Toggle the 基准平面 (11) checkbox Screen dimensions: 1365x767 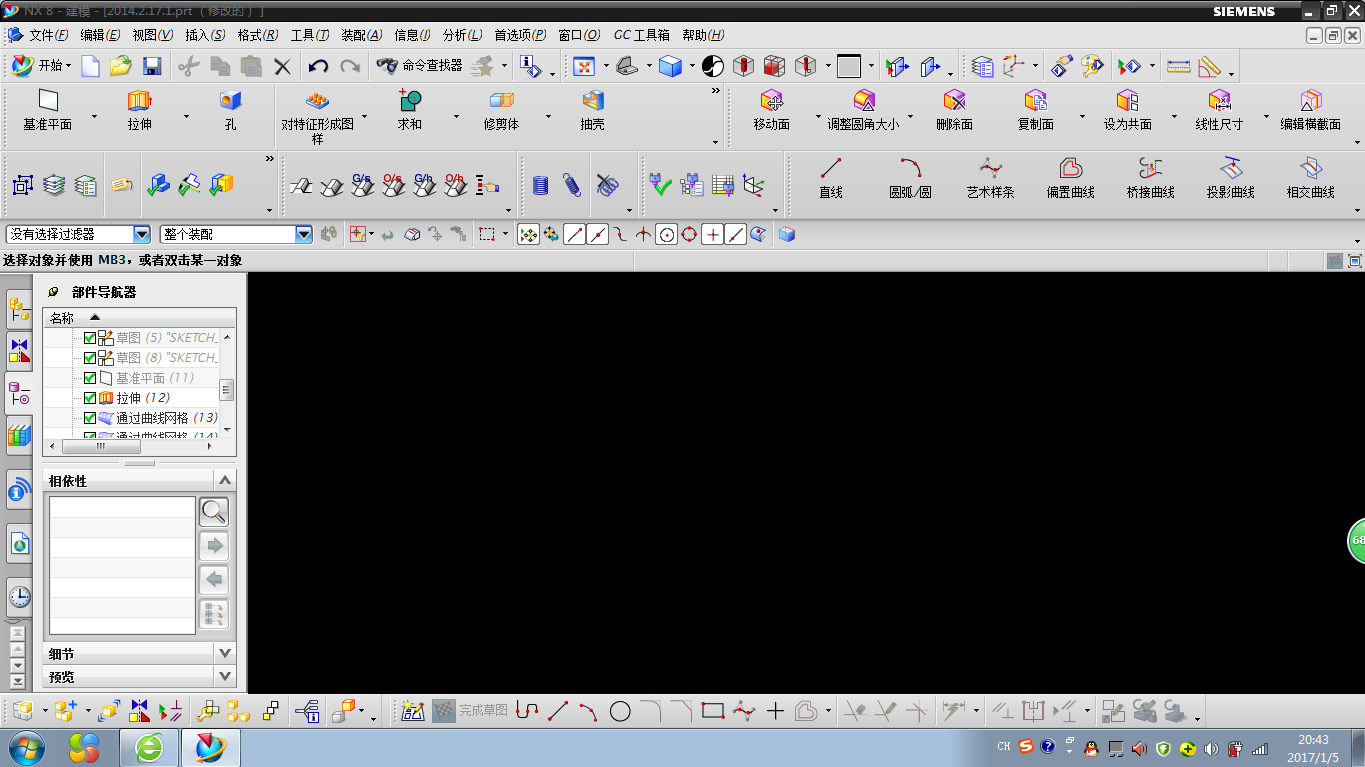click(x=90, y=378)
